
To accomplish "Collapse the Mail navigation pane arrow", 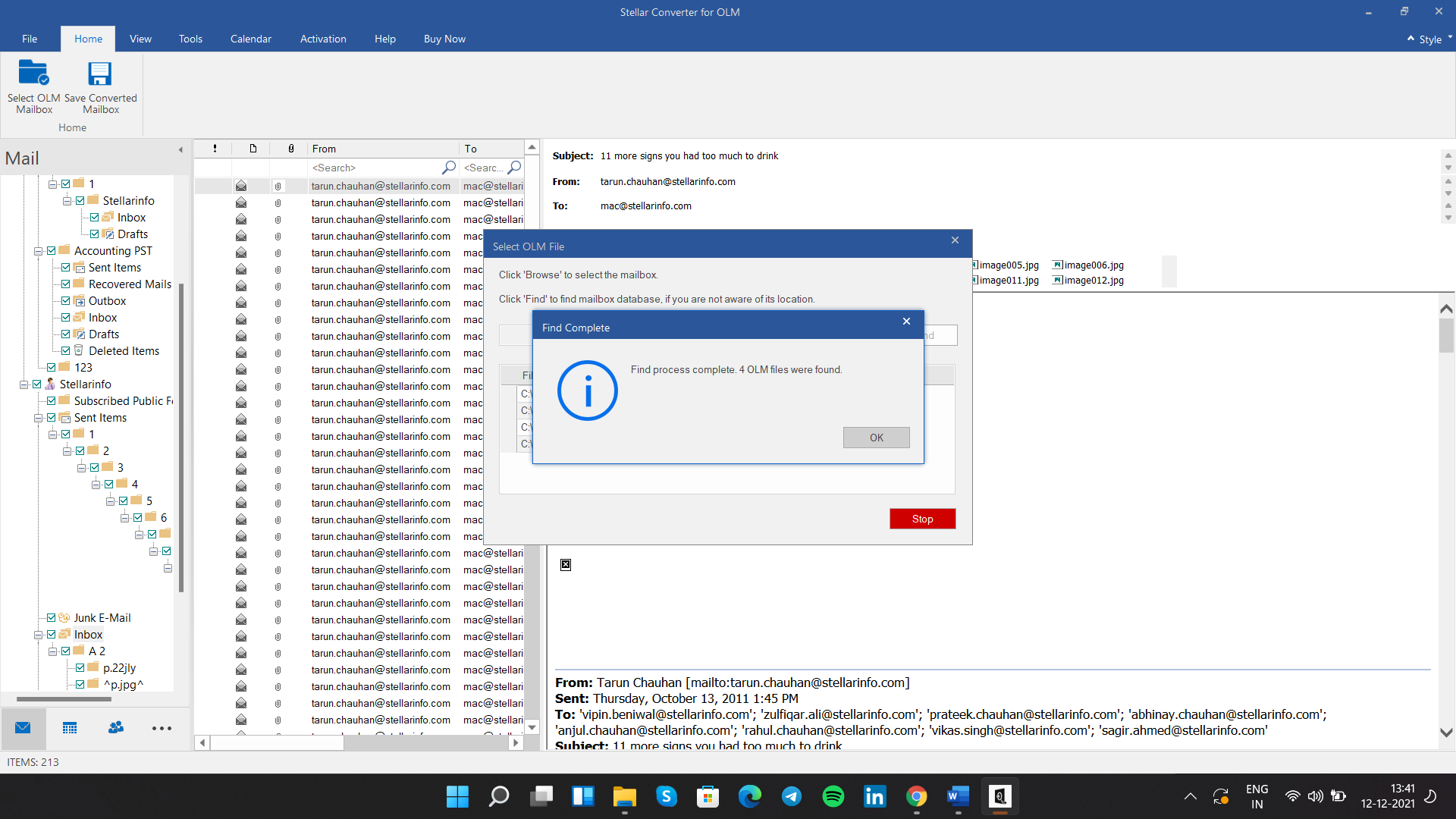I will click(x=180, y=150).
